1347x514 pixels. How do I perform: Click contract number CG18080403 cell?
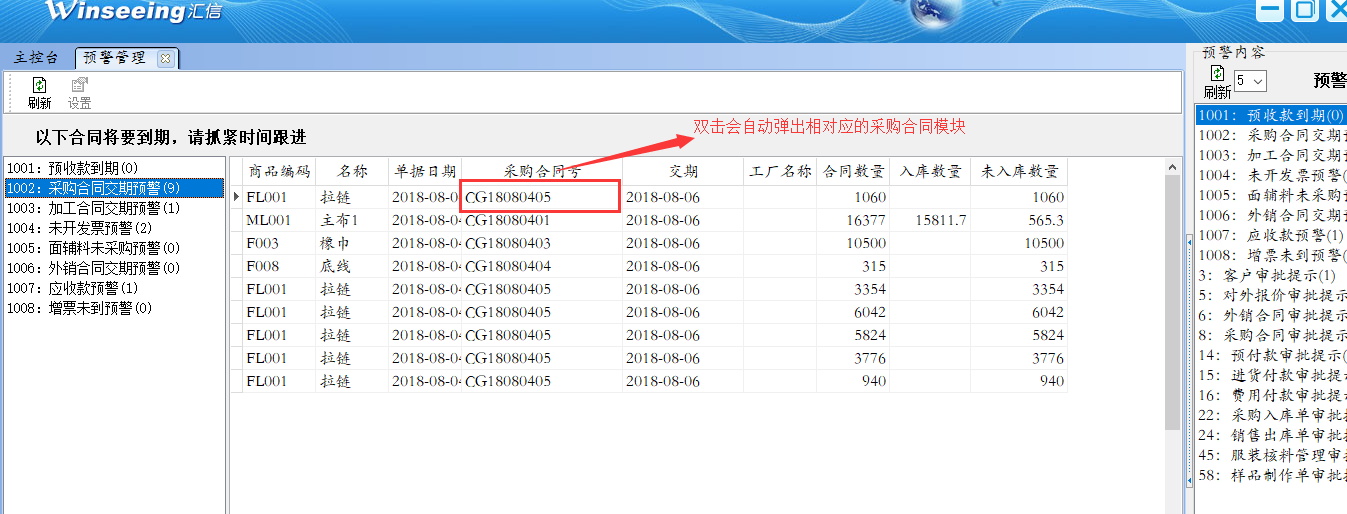542,243
